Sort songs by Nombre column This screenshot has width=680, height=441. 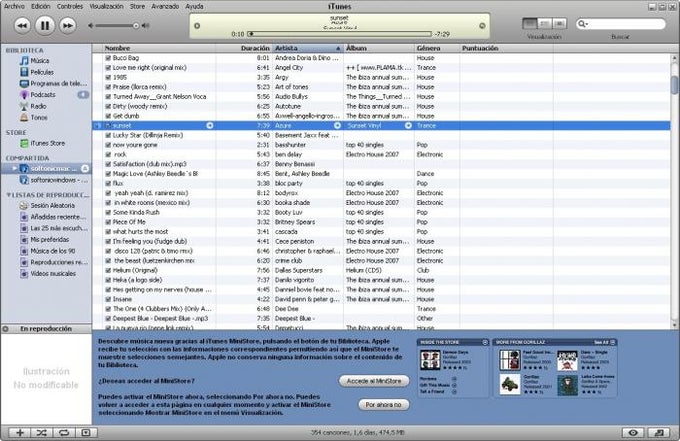point(159,48)
